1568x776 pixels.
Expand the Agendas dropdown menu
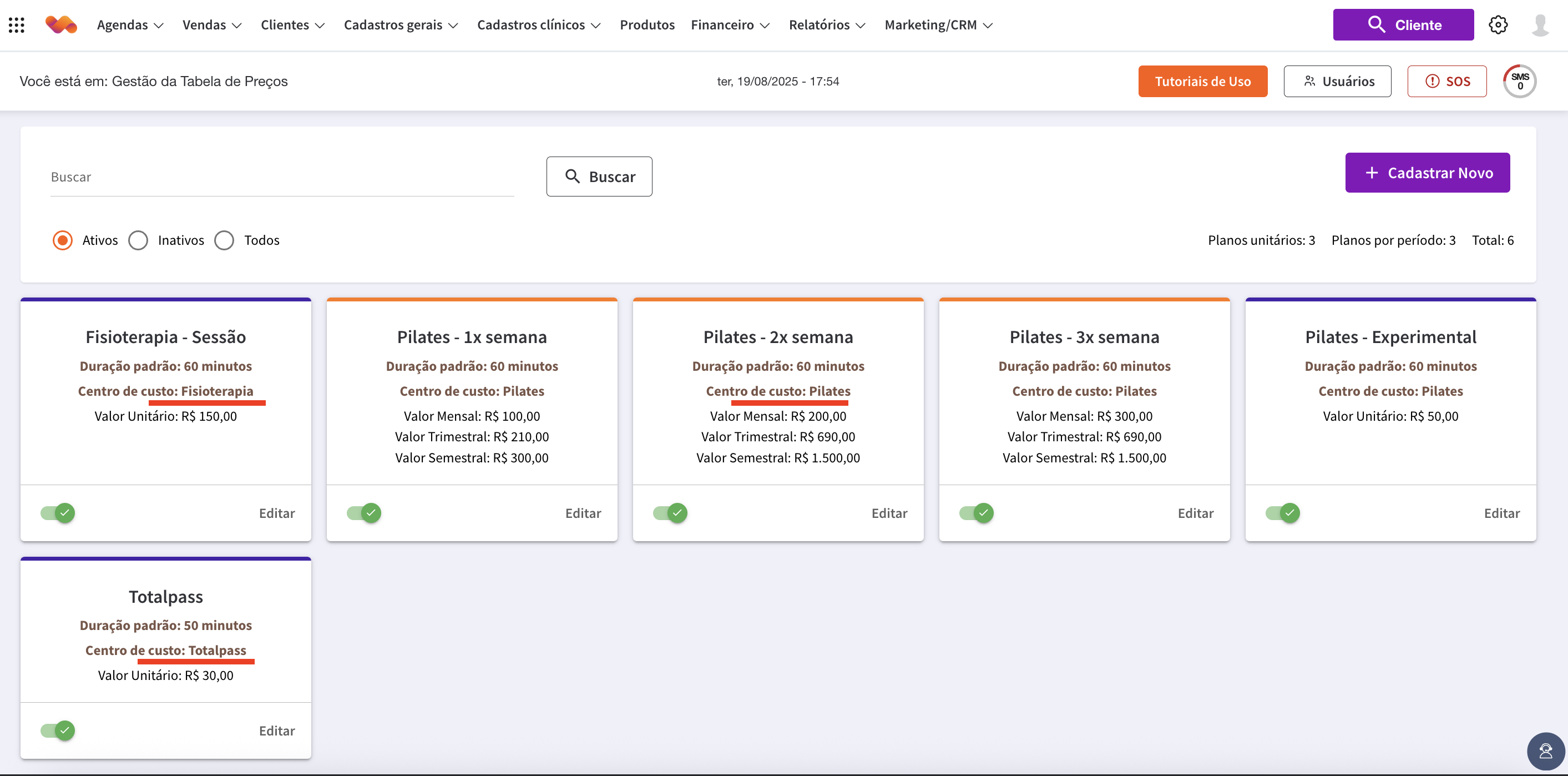(130, 25)
